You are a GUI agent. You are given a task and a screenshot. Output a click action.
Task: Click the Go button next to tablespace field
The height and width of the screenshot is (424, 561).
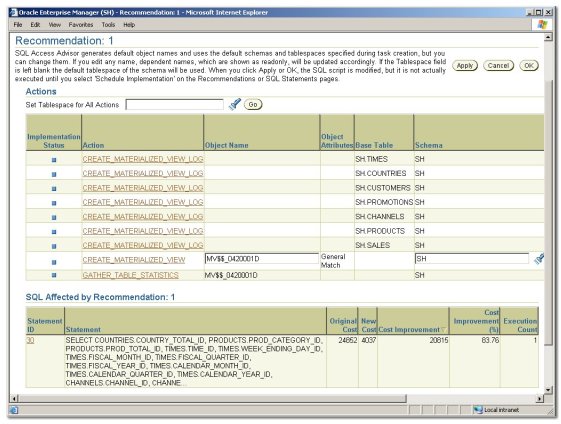pyautogui.click(x=253, y=104)
